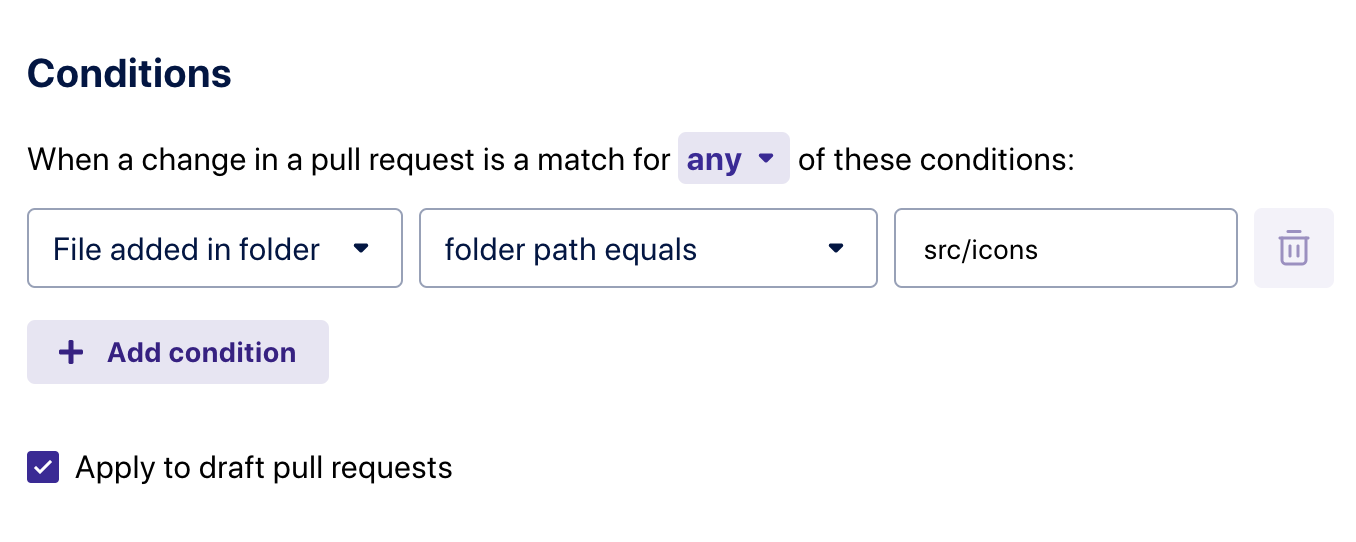This screenshot has width=1356, height=542.
Task: Focus the src/icons folder path field
Action: pyautogui.click(x=1065, y=248)
